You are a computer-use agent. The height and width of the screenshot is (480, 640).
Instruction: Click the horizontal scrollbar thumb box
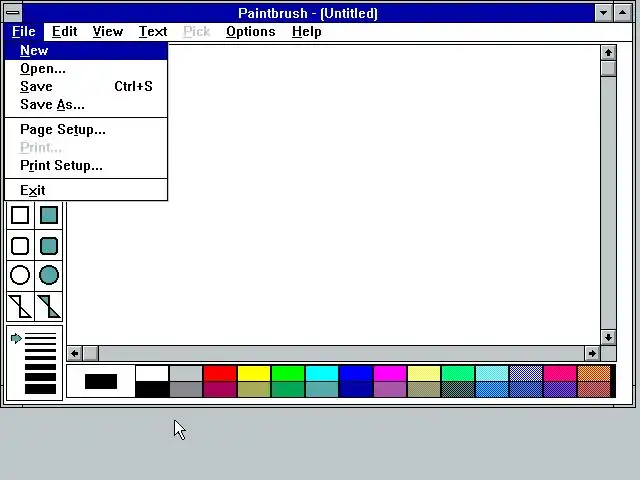(x=91, y=353)
